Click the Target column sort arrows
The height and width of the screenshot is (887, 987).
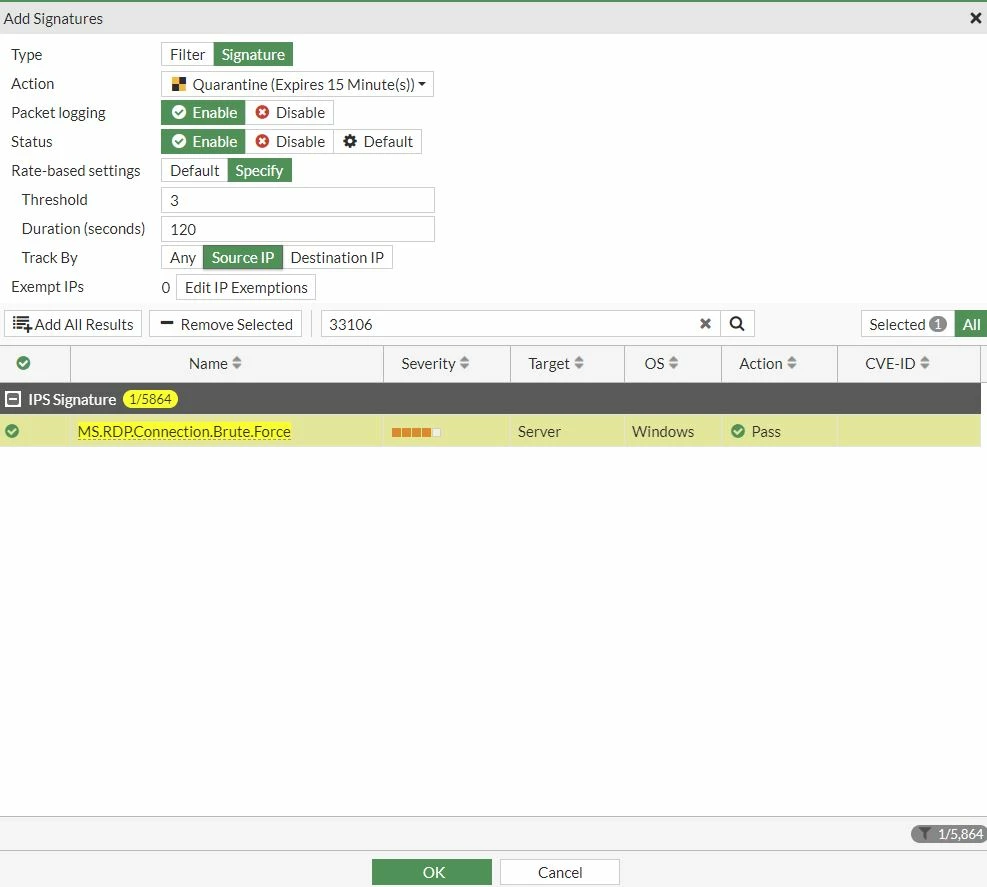[578, 363]
